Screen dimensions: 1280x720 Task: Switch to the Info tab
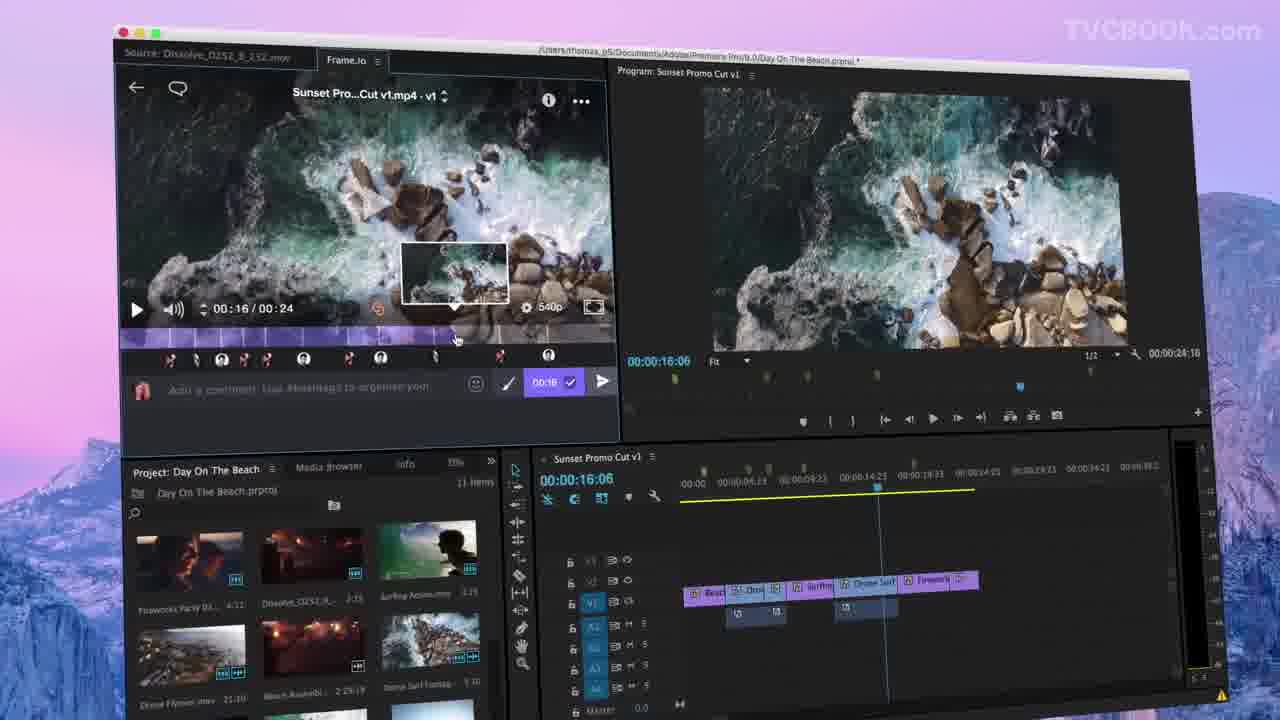pyautogui.click(x=405, y=464)
